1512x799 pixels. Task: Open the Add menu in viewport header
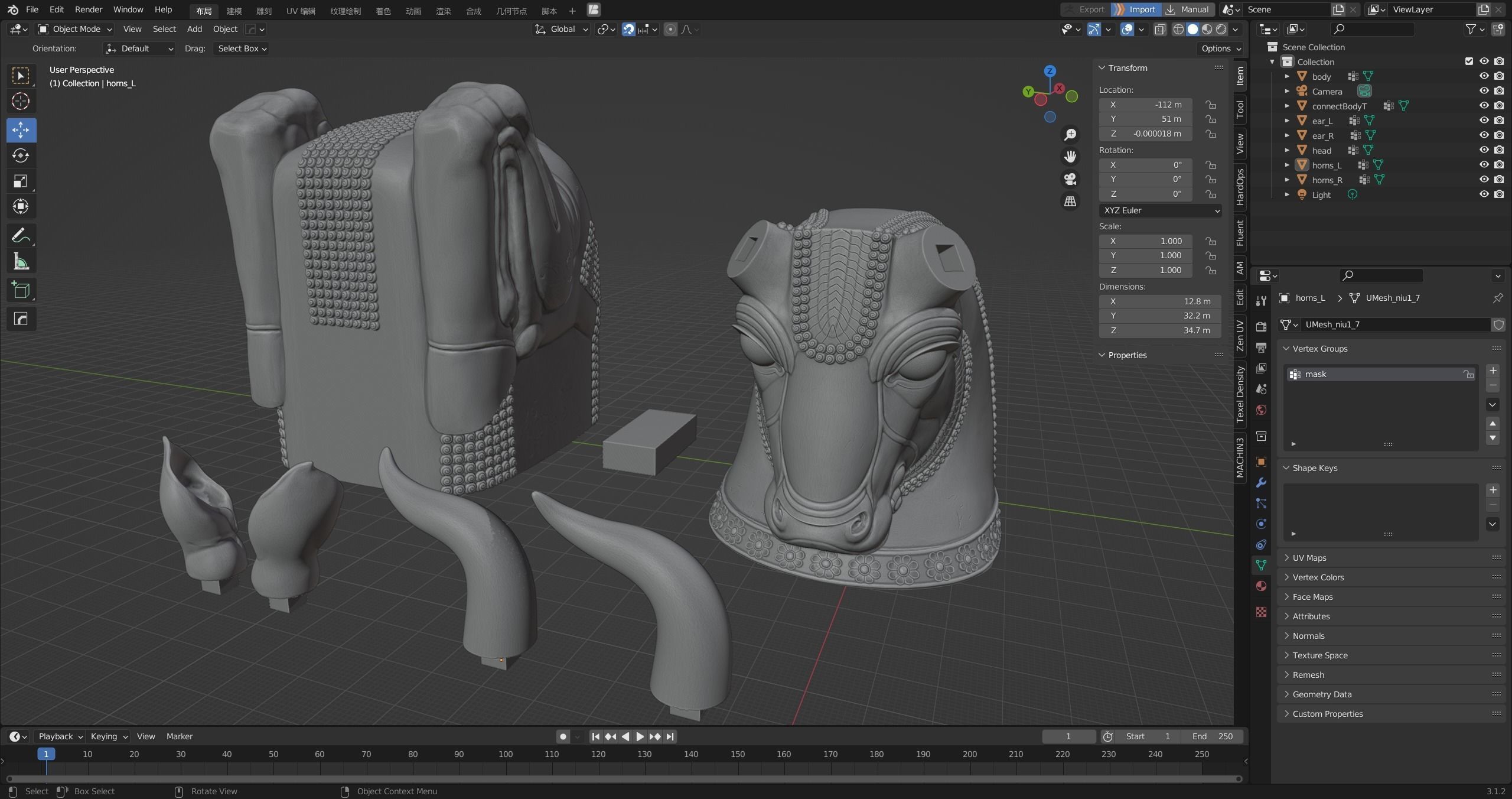click(x=194, y=29)
